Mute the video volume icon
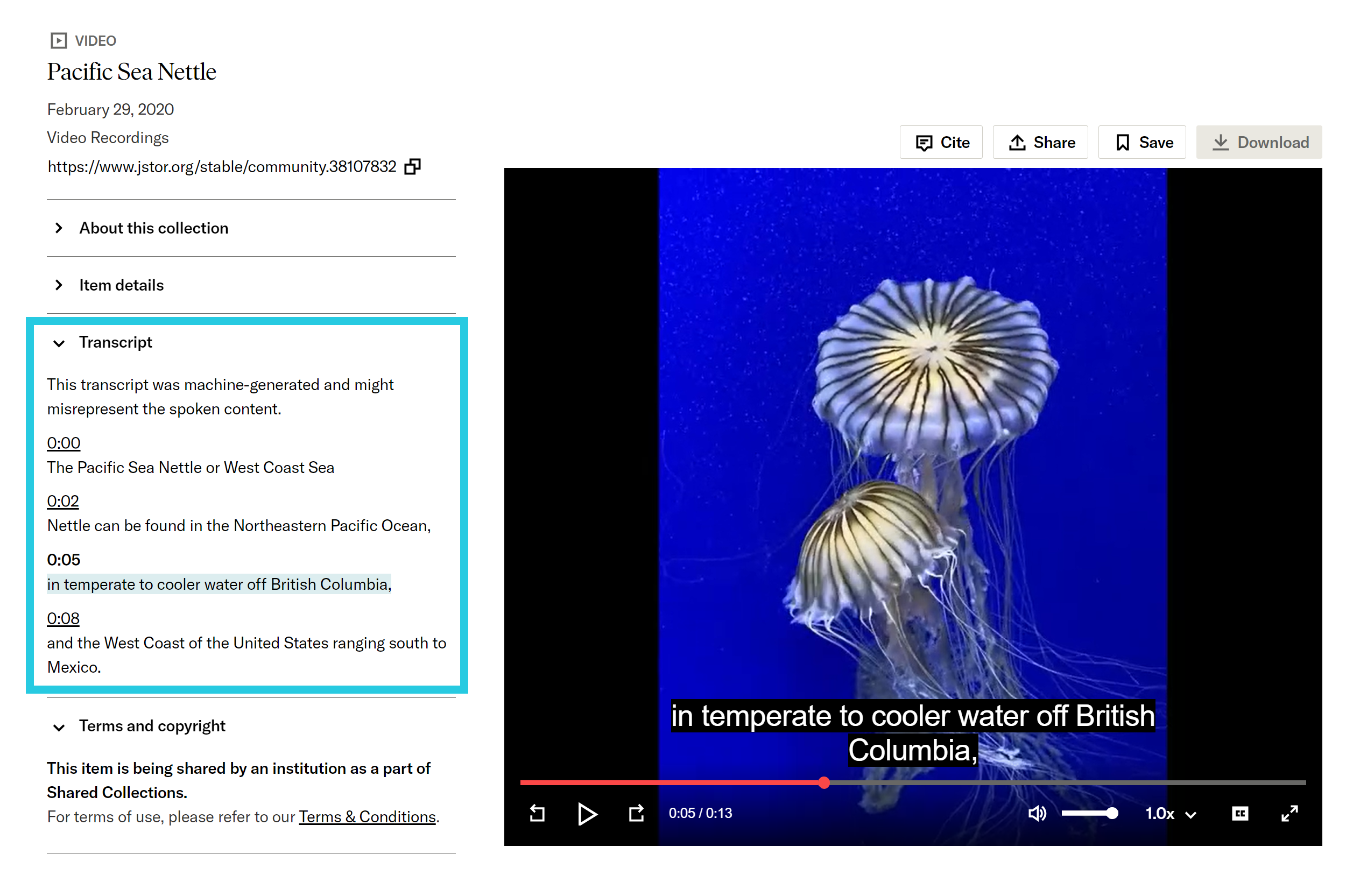Viewport: 1360px width, 896px height. tap(1037, 813)
